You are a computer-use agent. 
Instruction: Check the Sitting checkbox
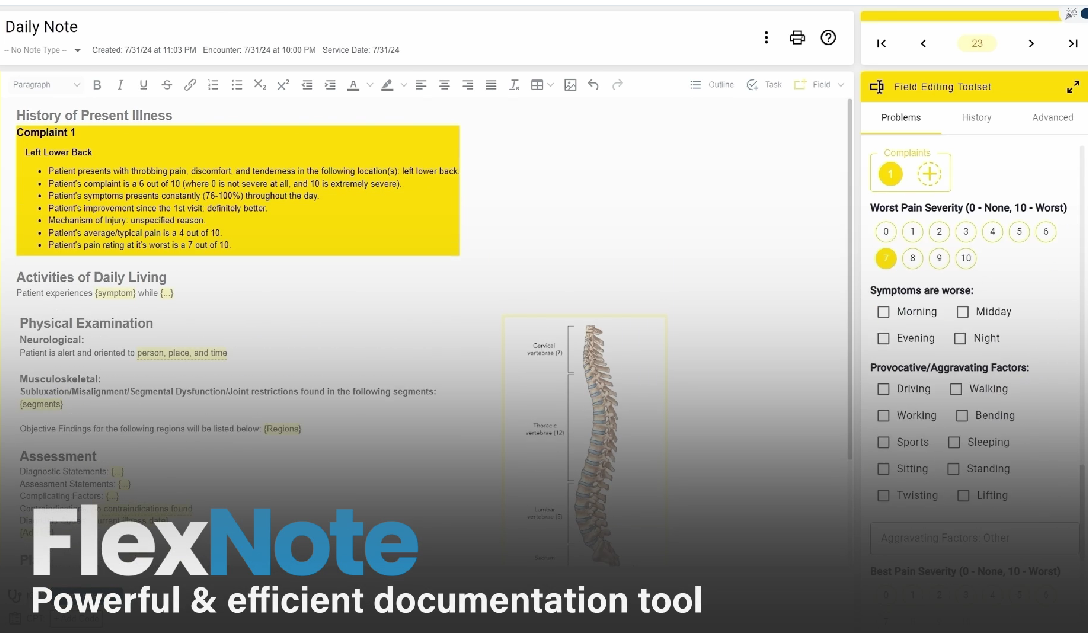point(883,468)
